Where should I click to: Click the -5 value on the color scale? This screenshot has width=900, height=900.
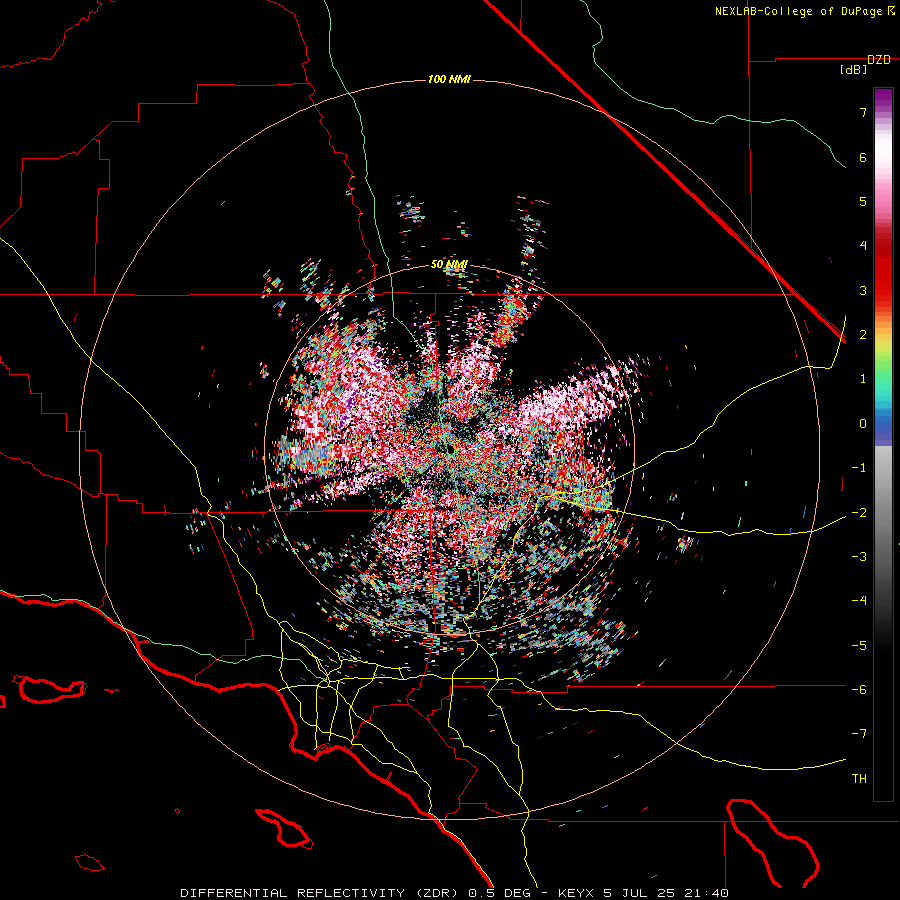(x=859, y=646)
